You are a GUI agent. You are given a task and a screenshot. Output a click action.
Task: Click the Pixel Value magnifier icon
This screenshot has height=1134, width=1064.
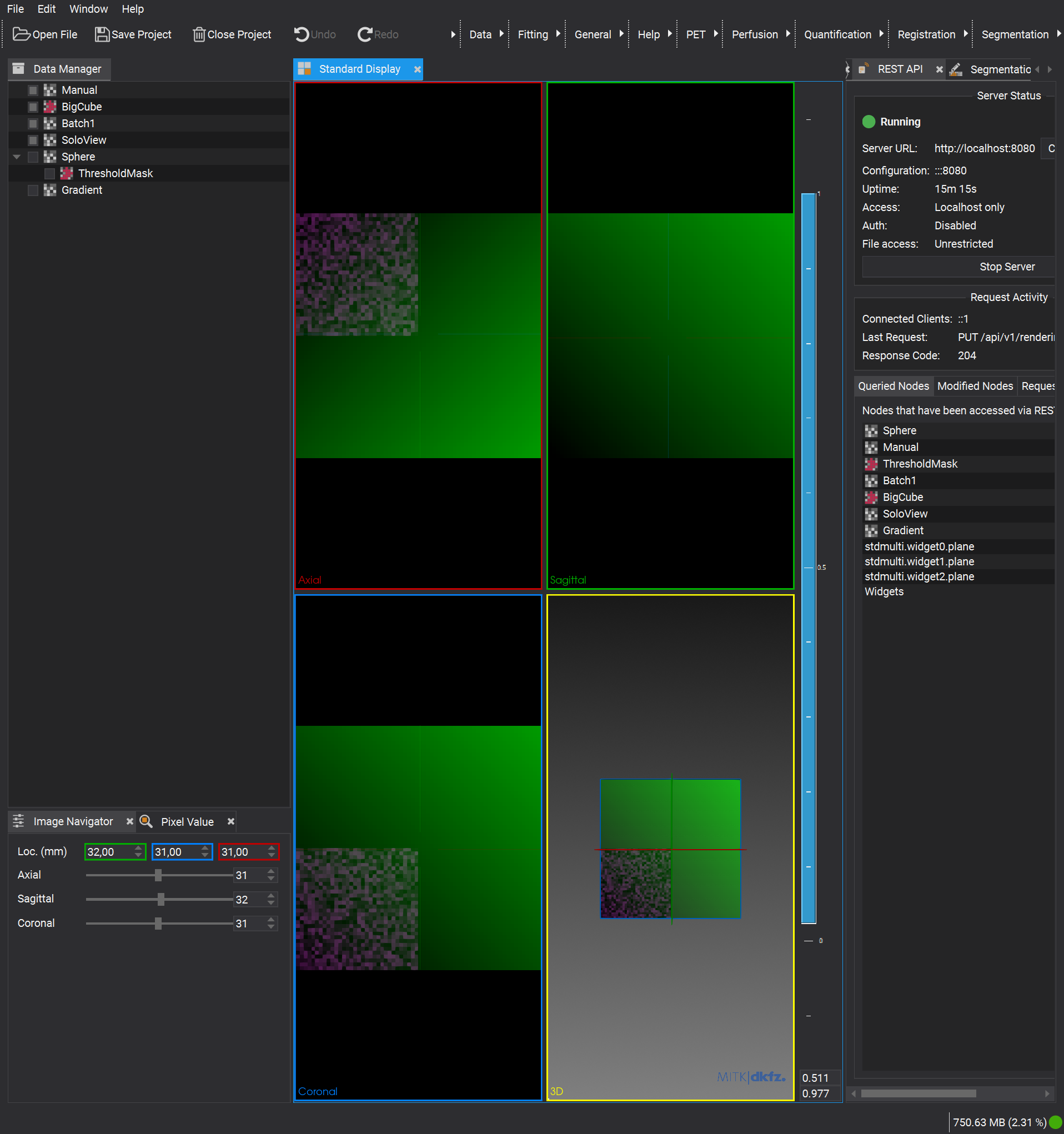[146, 821]
